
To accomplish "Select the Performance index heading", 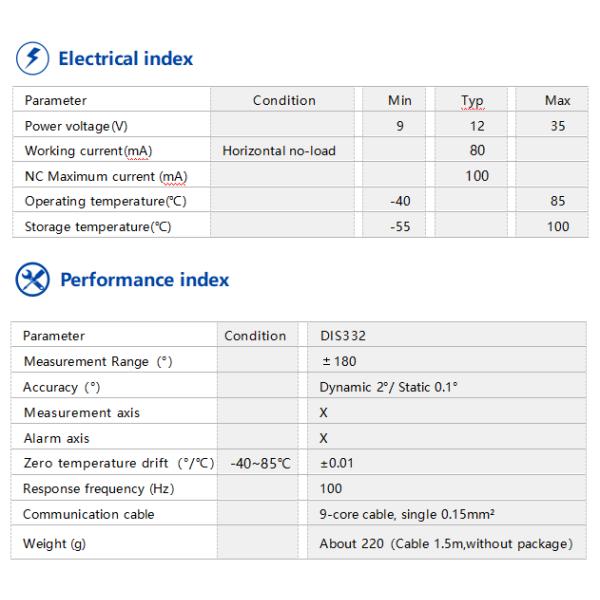I will click(145, 280).
